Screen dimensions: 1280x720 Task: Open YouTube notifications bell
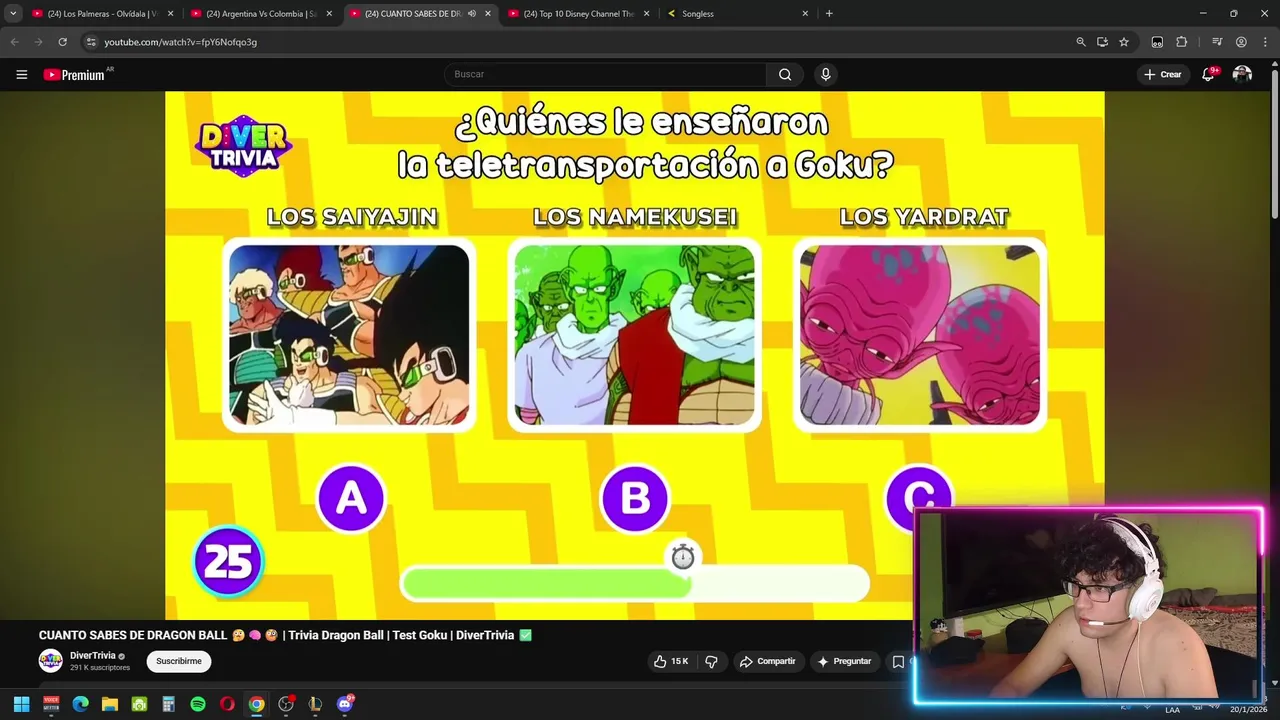pyautogui.click(x=1208, y=74)
